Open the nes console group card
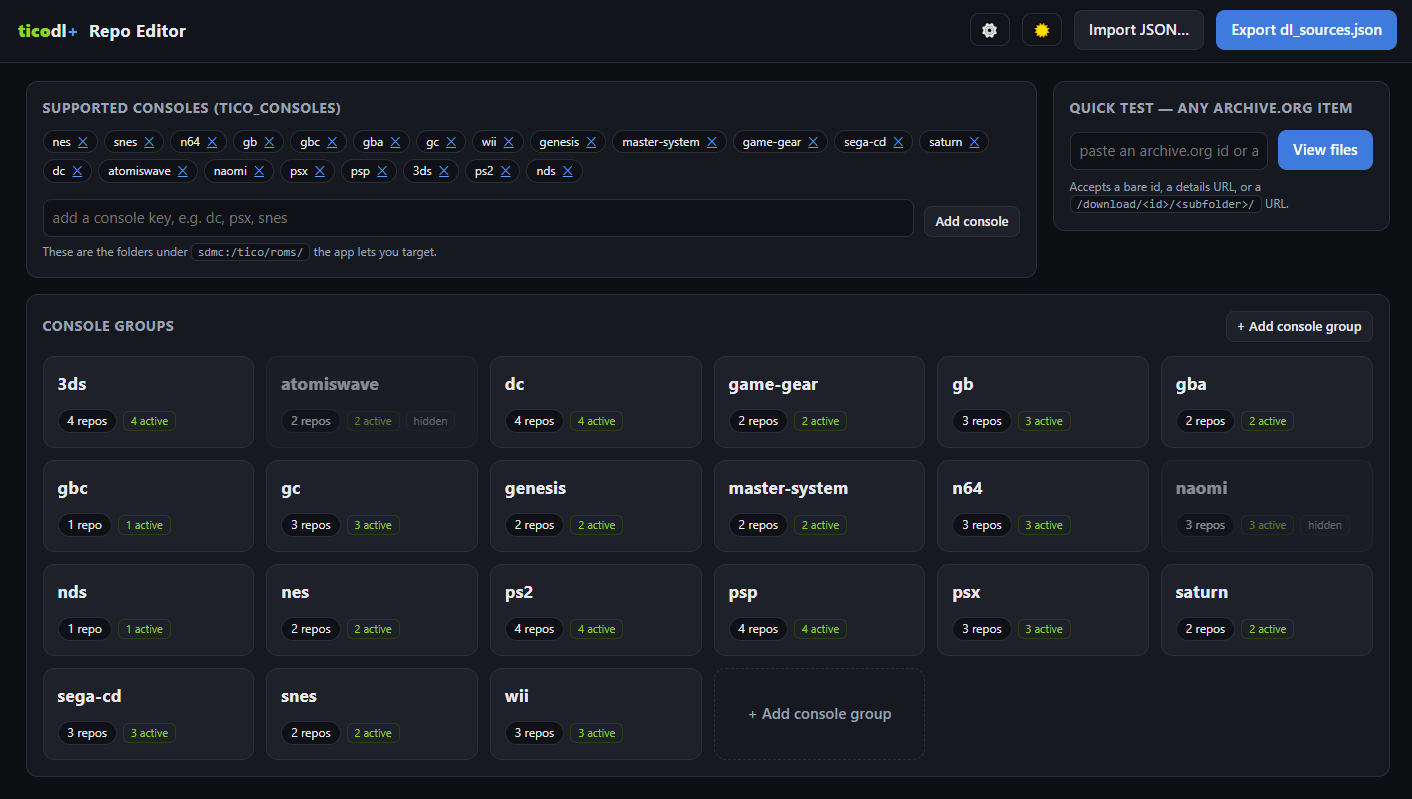1412x799 pixels. click(x=372, y=610)
